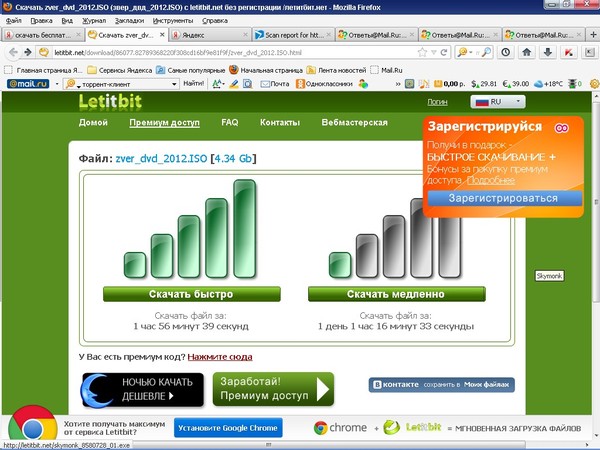600x450 pixels.
Task: Switch to the Яндекс tab
Action: click(210, 35)
